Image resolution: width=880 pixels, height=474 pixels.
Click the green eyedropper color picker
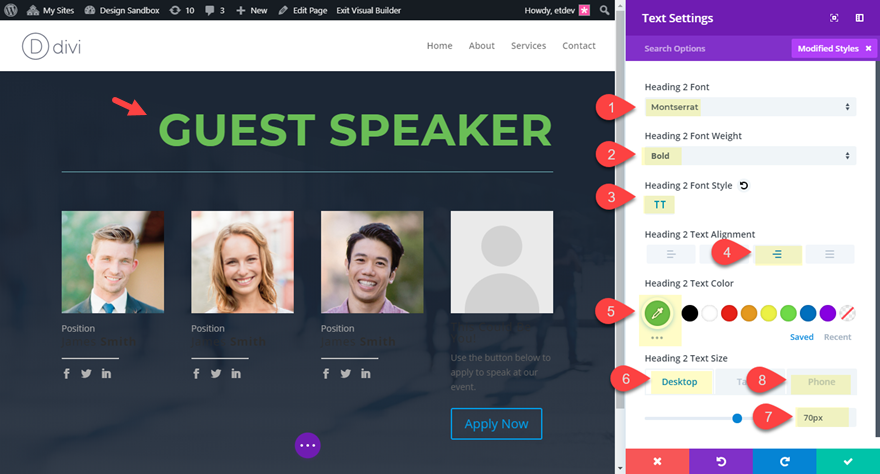point(657,313)
